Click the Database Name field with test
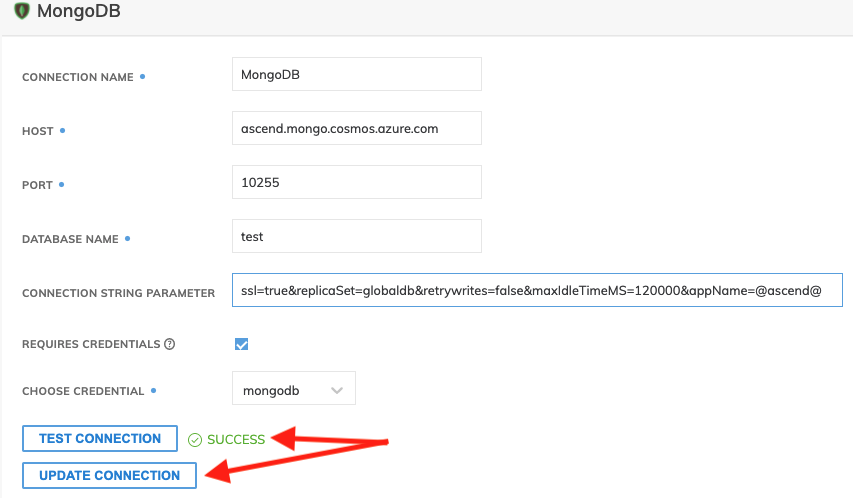 point(357,236)
